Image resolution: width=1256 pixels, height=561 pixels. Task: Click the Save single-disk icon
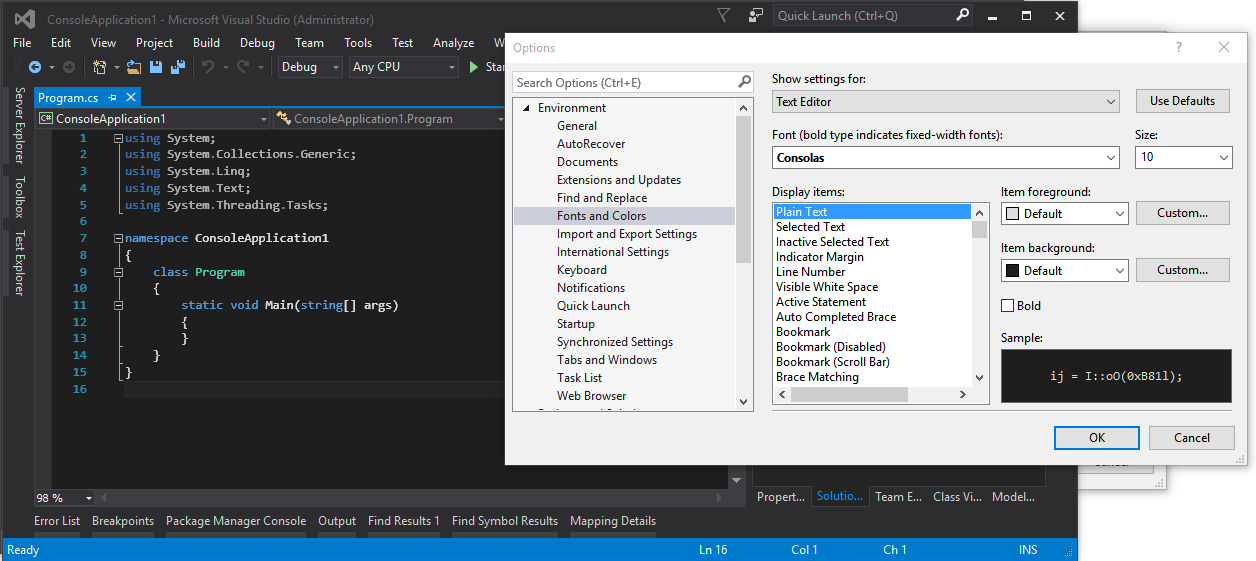coord(156,67)
